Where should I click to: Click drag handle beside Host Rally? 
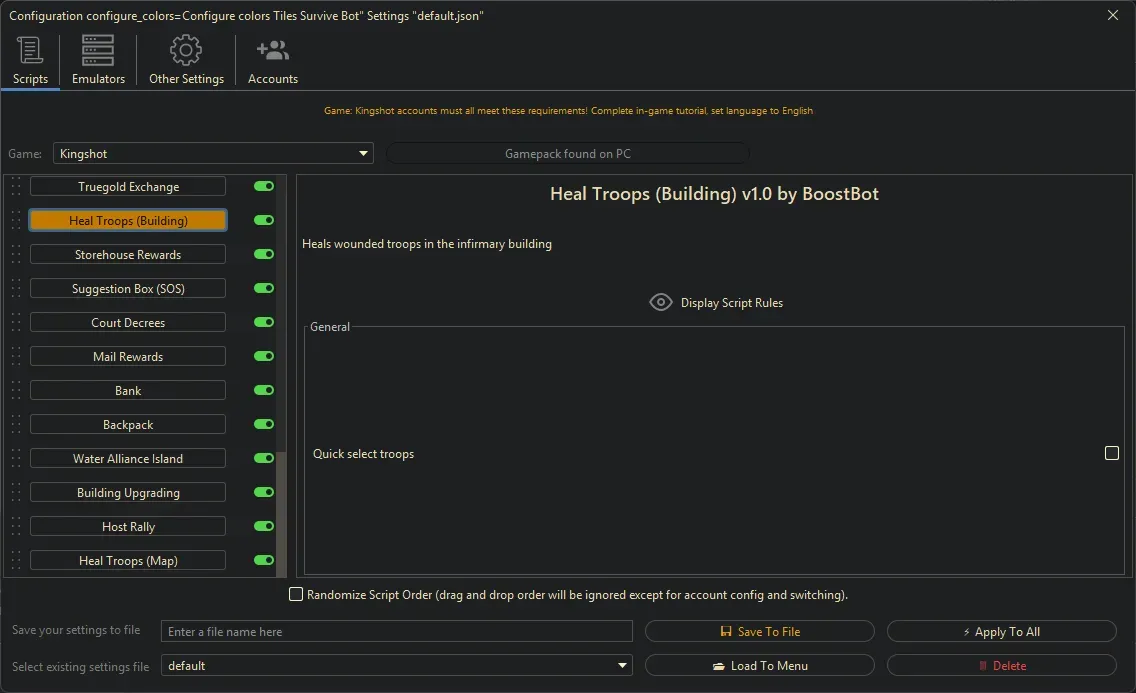[16, 527]
